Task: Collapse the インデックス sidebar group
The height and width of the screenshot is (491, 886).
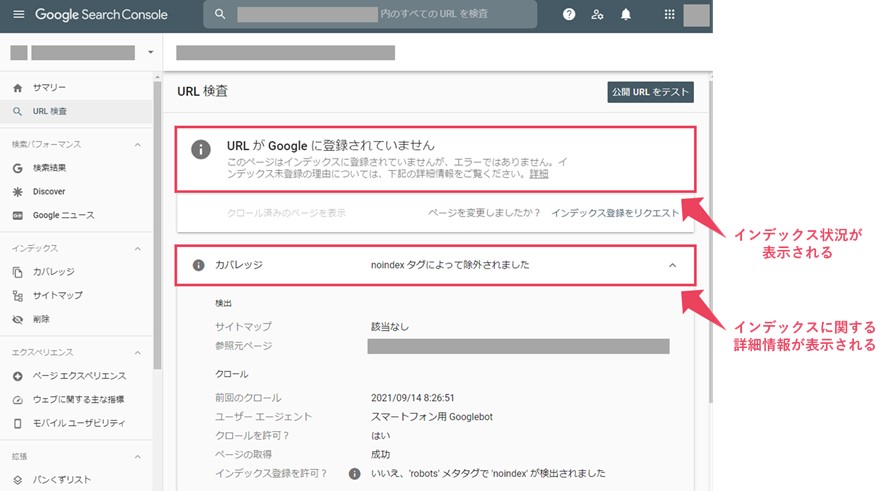Action: click(138, 248)
